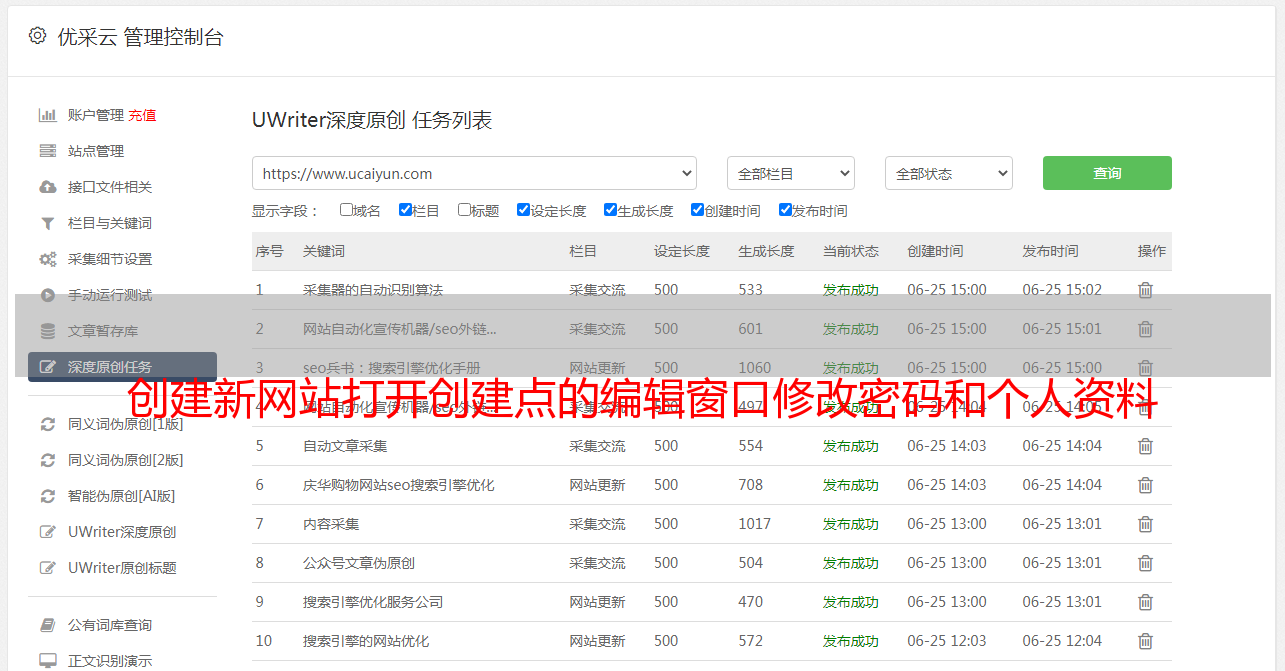Open 接口文件相关 in the sidebar
Viewport: 1285px width, 671px height.
[110, 187]
